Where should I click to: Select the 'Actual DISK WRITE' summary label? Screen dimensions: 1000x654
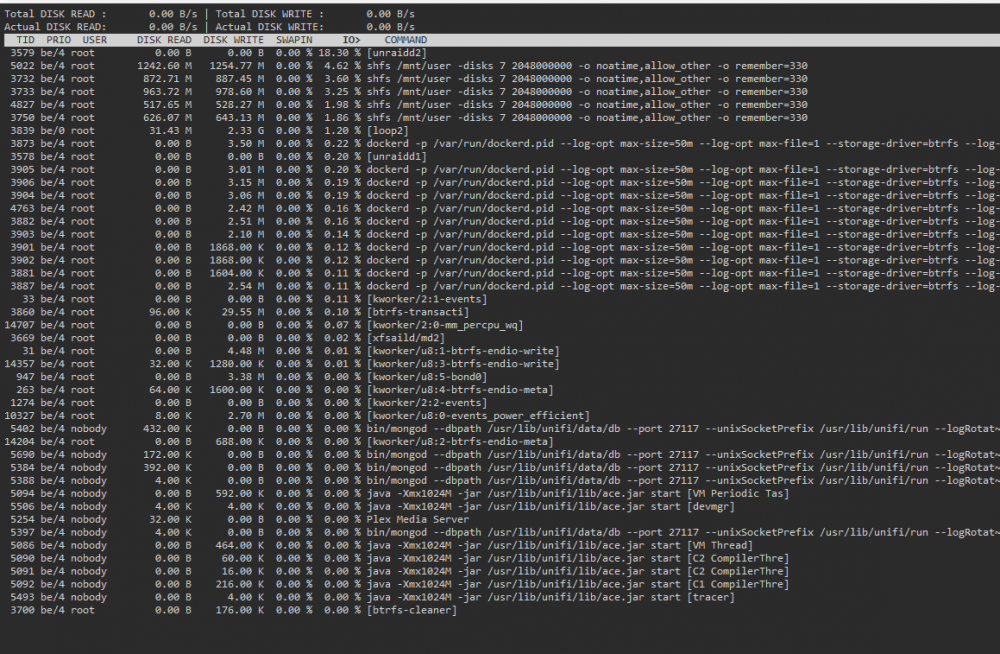tap(269, 27)
